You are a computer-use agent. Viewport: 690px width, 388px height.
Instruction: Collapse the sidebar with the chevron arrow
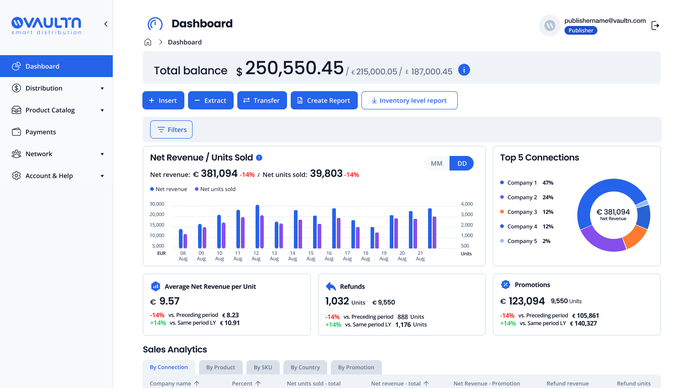[x=106, y=24]
